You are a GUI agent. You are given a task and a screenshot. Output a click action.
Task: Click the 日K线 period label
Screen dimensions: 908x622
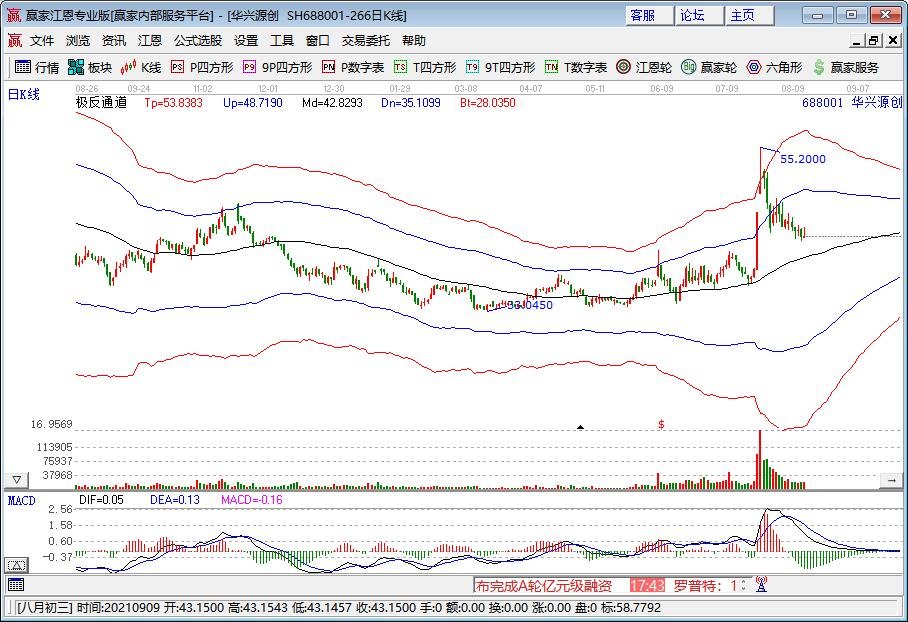coord(26,95)
